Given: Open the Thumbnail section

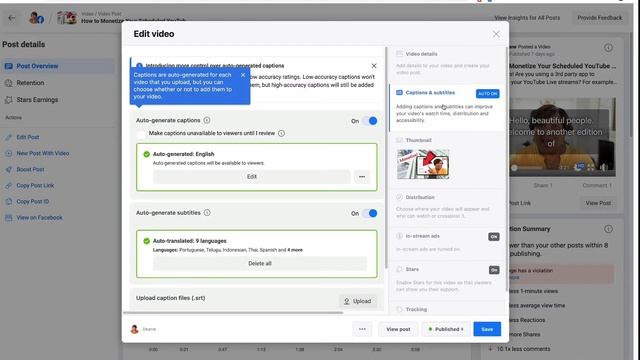Looking at the screenshot, I should coord(418,140).
